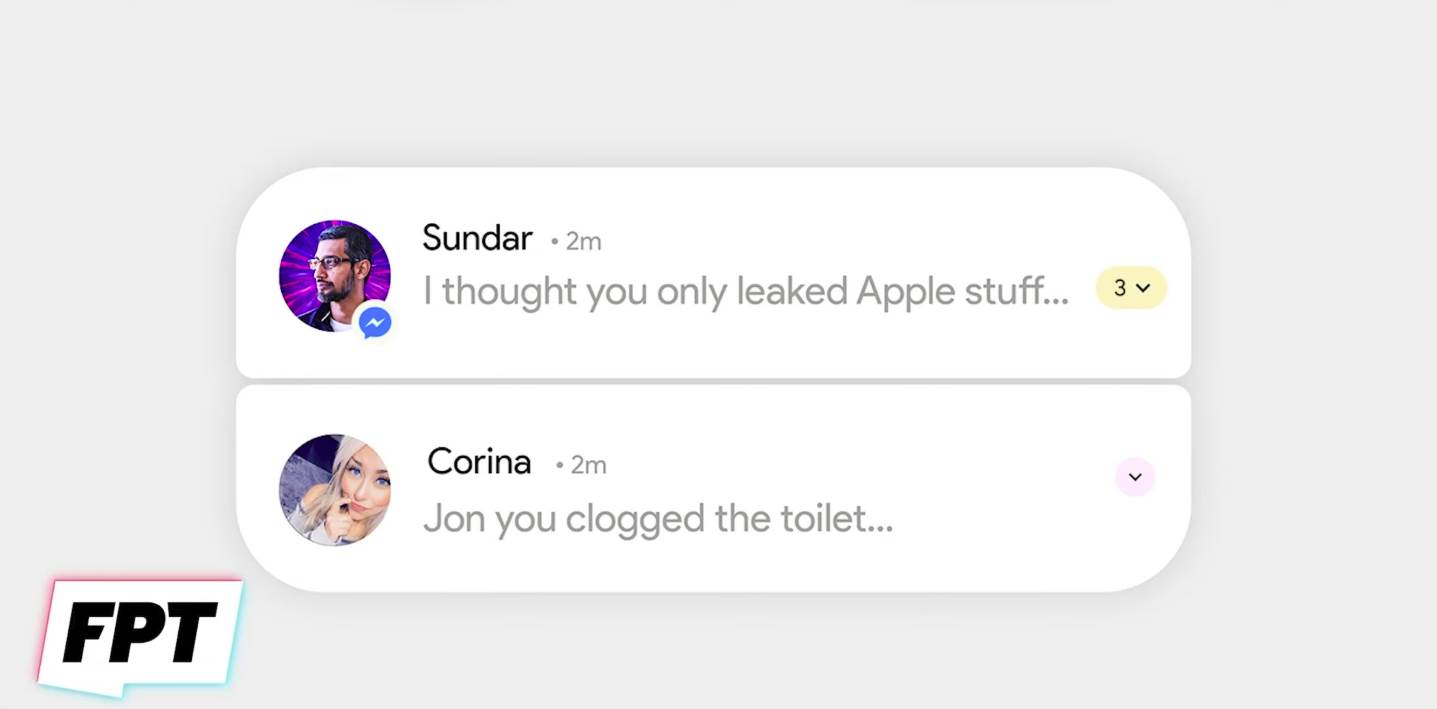
Task: Expand Corina's notification with the pink chevron
Action: [x=1135, y=477]
